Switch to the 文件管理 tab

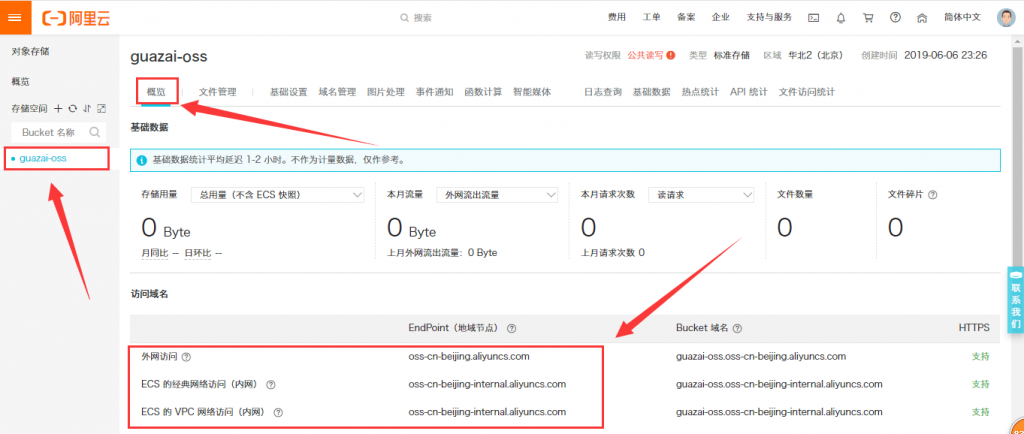click(x=217, y=92)
